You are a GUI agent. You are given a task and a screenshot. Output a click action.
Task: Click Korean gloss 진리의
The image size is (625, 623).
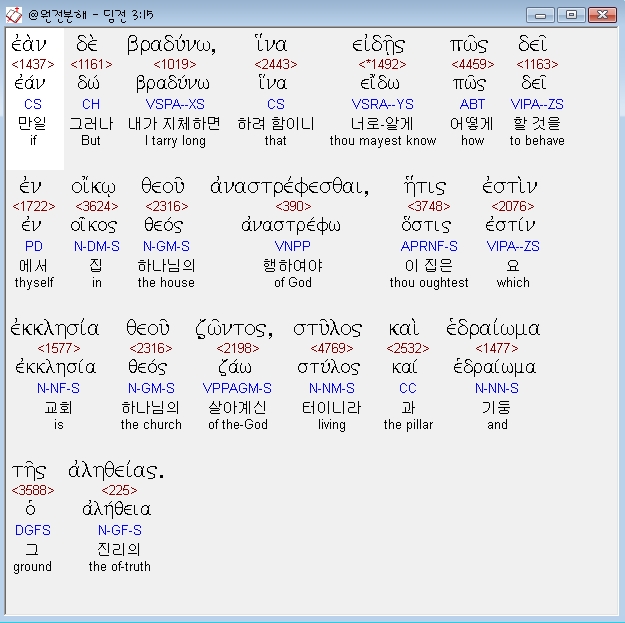119,549
